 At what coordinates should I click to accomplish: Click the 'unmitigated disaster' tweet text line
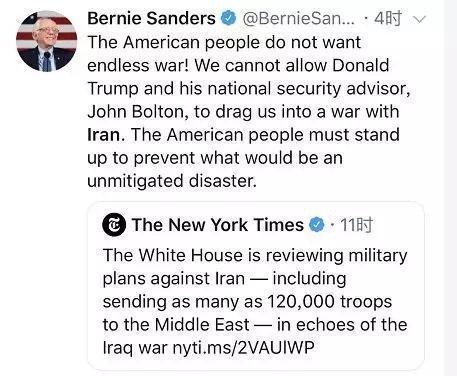(x=172, y=181)
